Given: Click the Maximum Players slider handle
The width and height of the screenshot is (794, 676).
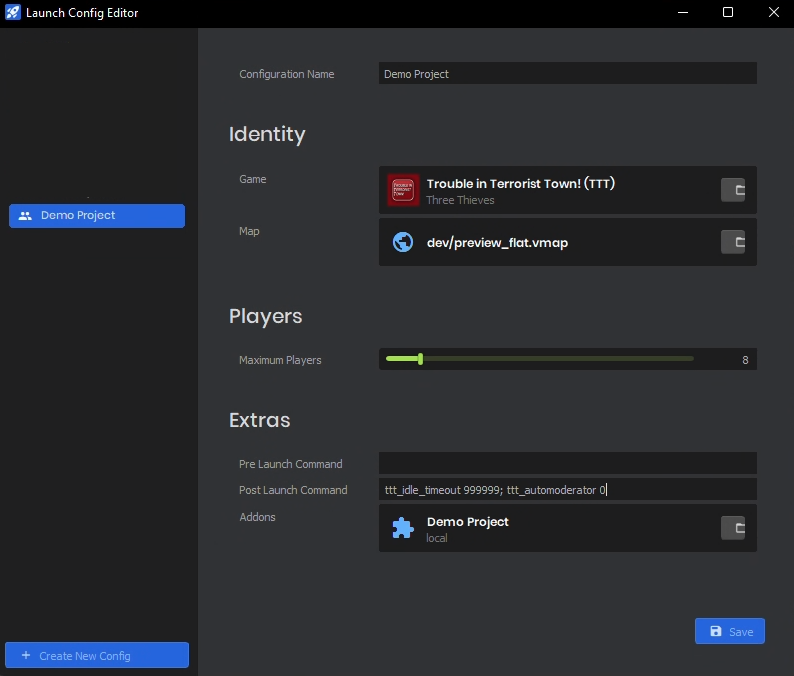Looking at the screenshot, I should click(420, 358).
